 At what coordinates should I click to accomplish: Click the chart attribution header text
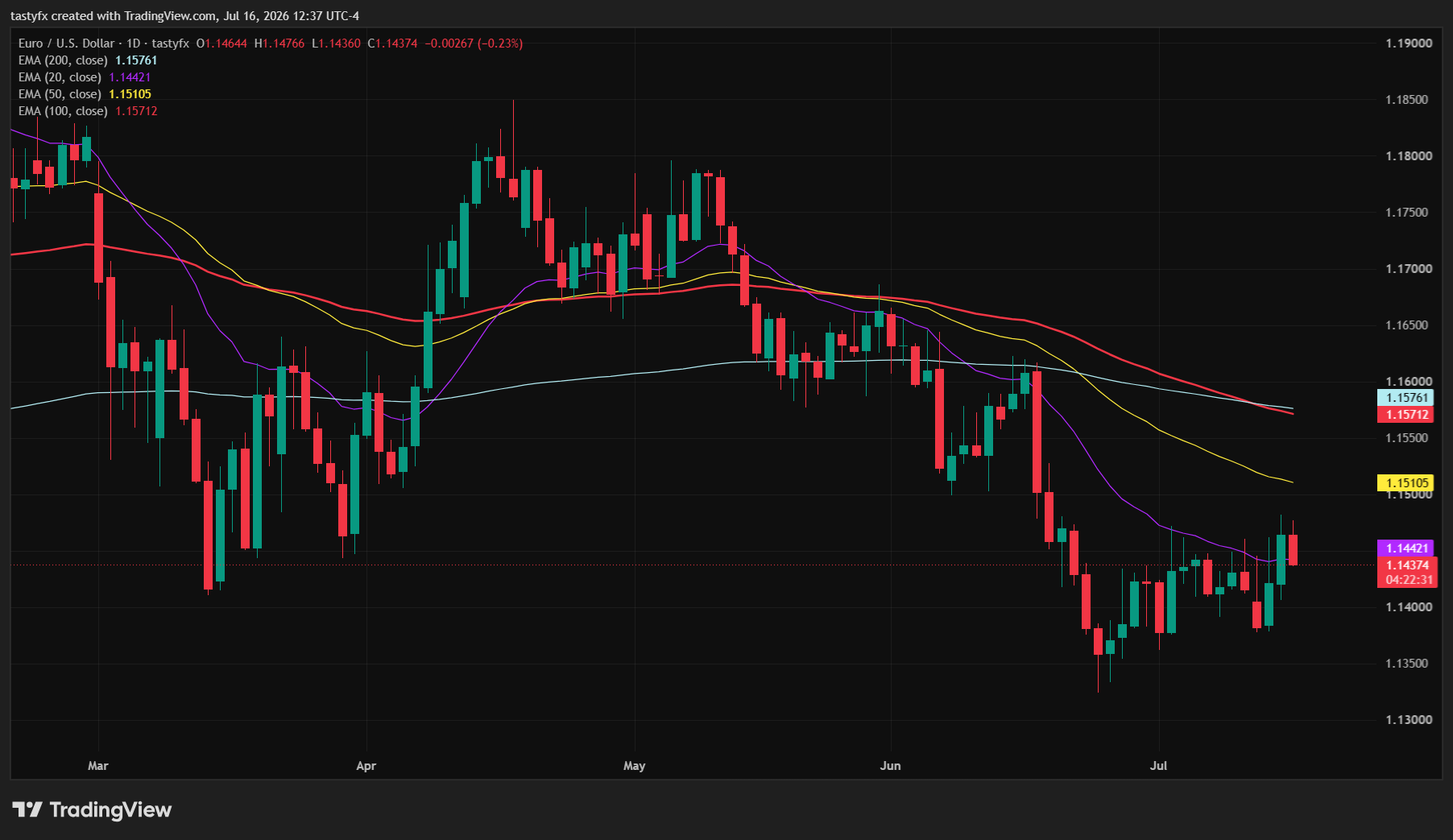(185, 16)
